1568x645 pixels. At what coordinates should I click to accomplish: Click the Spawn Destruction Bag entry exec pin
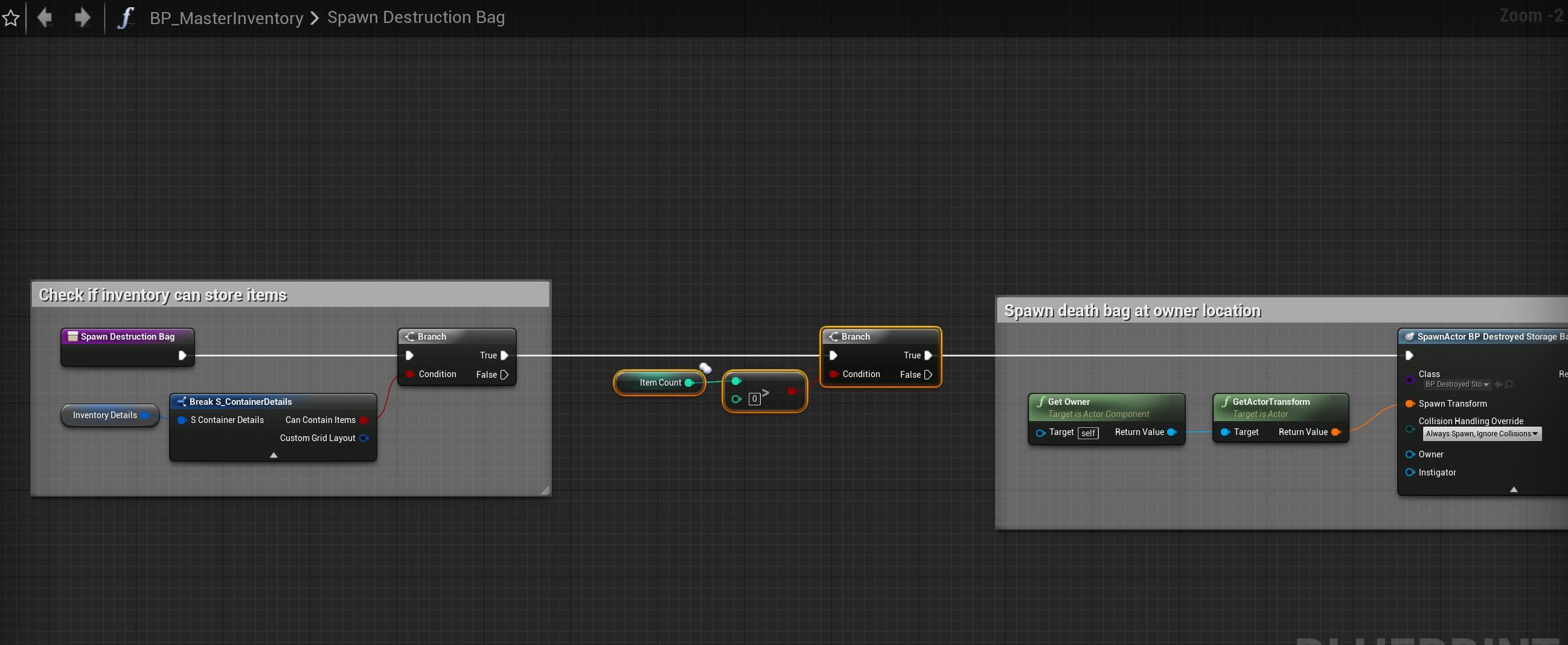182,355
